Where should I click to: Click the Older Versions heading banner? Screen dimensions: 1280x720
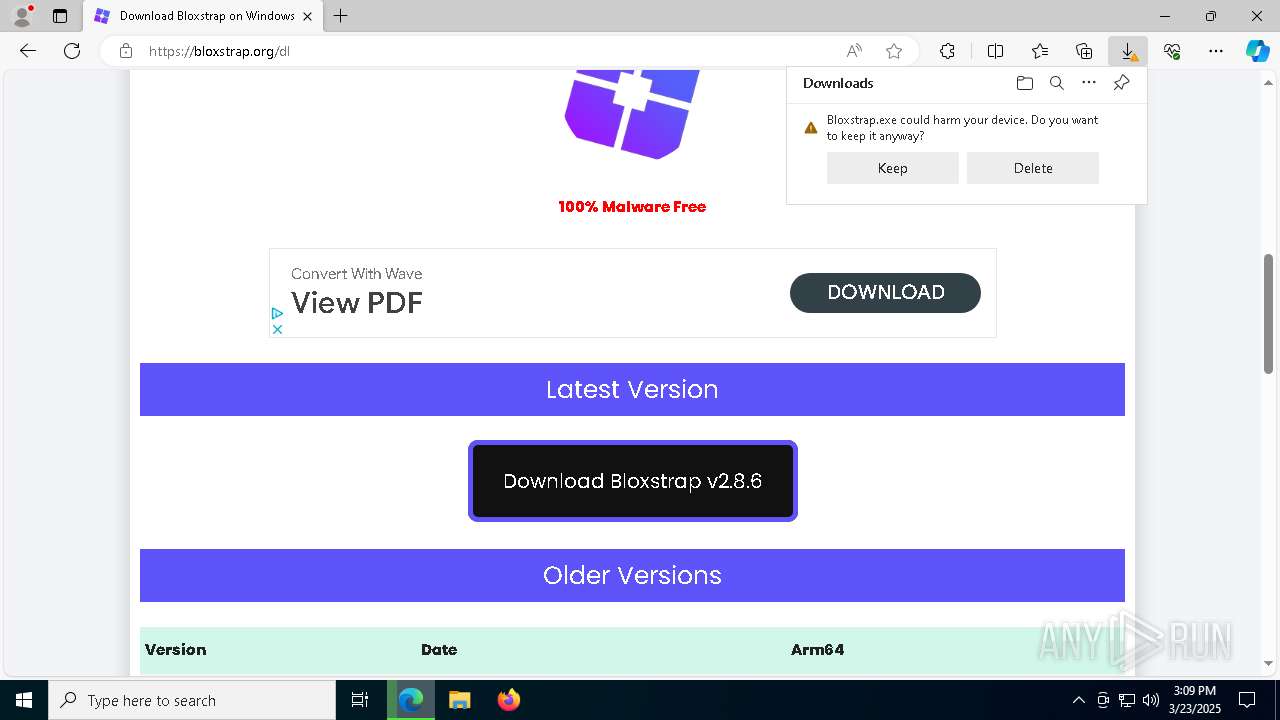[632, 575]
